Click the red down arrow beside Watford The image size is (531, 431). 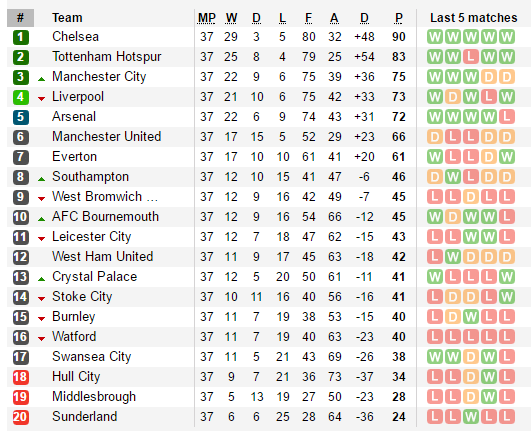(41, 339)
